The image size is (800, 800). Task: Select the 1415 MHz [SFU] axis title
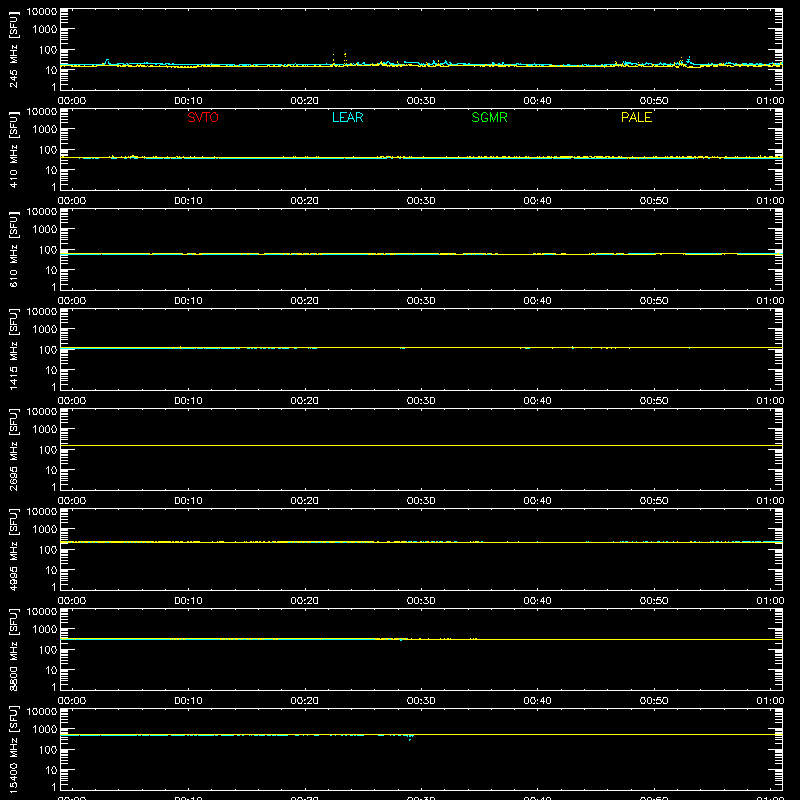tap(14, 349)
